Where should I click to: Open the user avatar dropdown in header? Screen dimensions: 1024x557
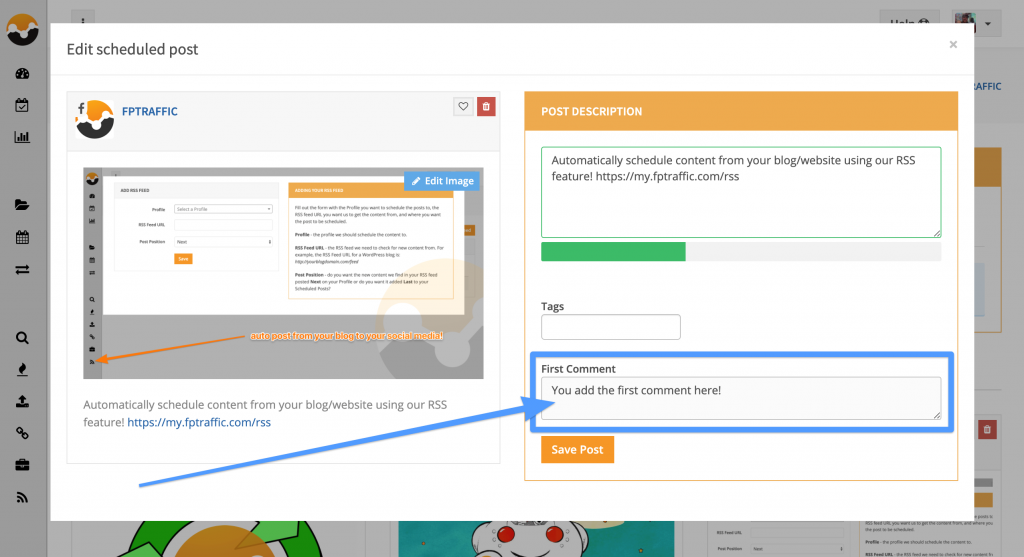(974, 22)
